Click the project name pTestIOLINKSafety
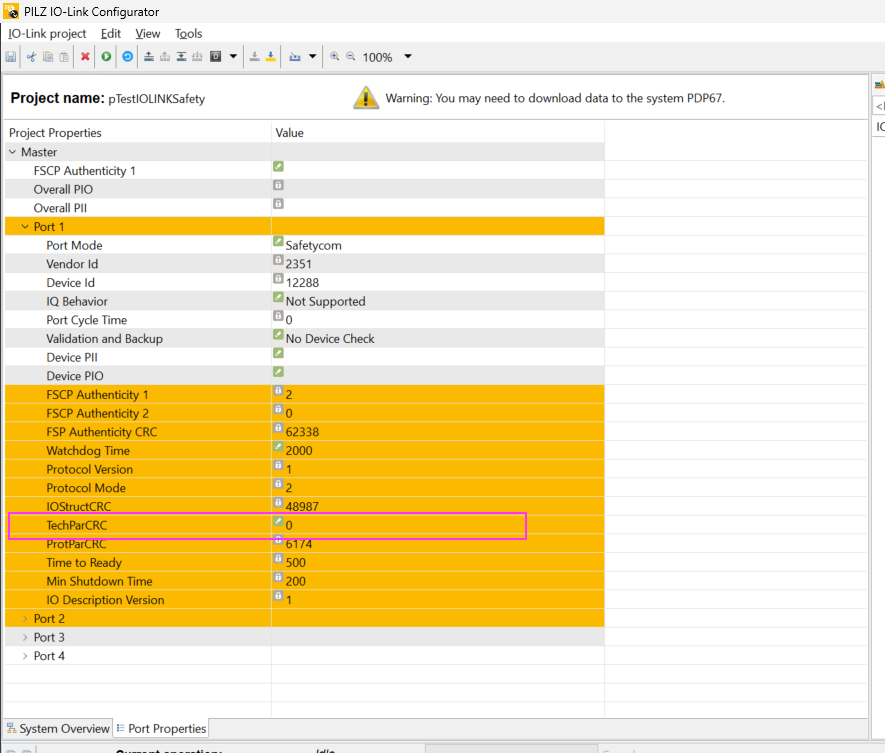Screen dimensions: 885x753 [x=156, y=99]
